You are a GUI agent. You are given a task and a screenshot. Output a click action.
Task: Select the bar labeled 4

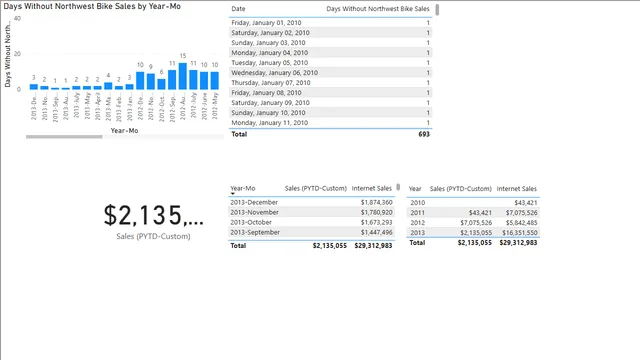pos(108,86)
